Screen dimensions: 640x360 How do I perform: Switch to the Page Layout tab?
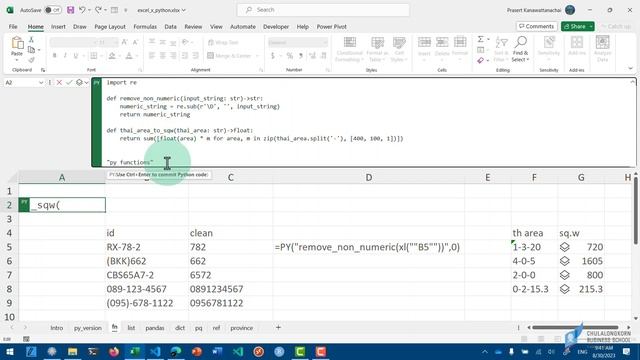110,27
